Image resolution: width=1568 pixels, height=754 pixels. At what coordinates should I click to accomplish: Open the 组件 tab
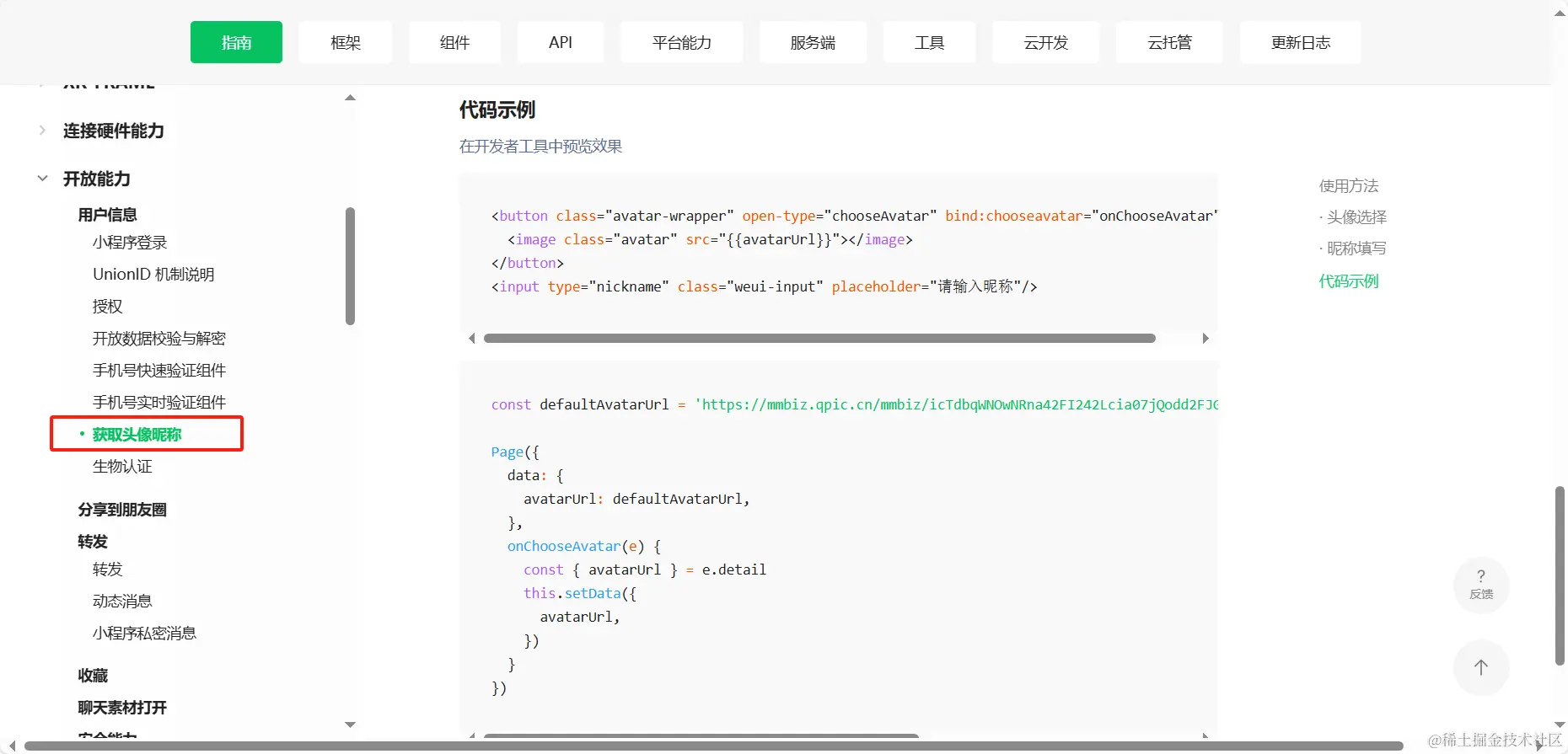pyautogui.click(x=454, y=42)
